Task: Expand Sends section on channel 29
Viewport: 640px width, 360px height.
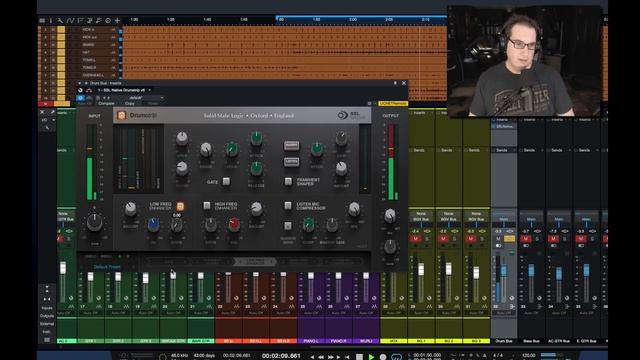Action: pyautogui.click(x=419, y=150)
